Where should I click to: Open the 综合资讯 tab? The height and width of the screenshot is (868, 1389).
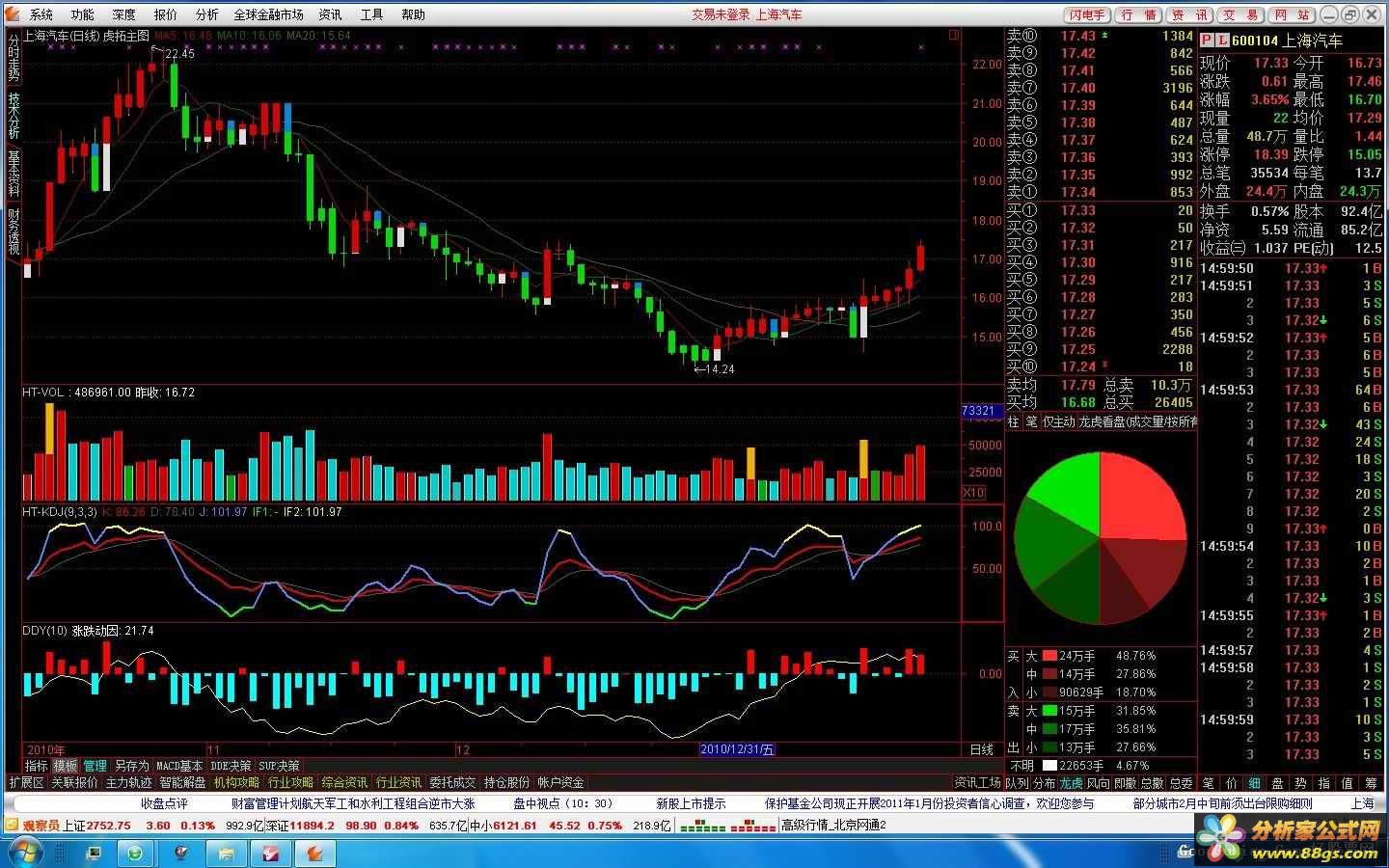(344, 782)
